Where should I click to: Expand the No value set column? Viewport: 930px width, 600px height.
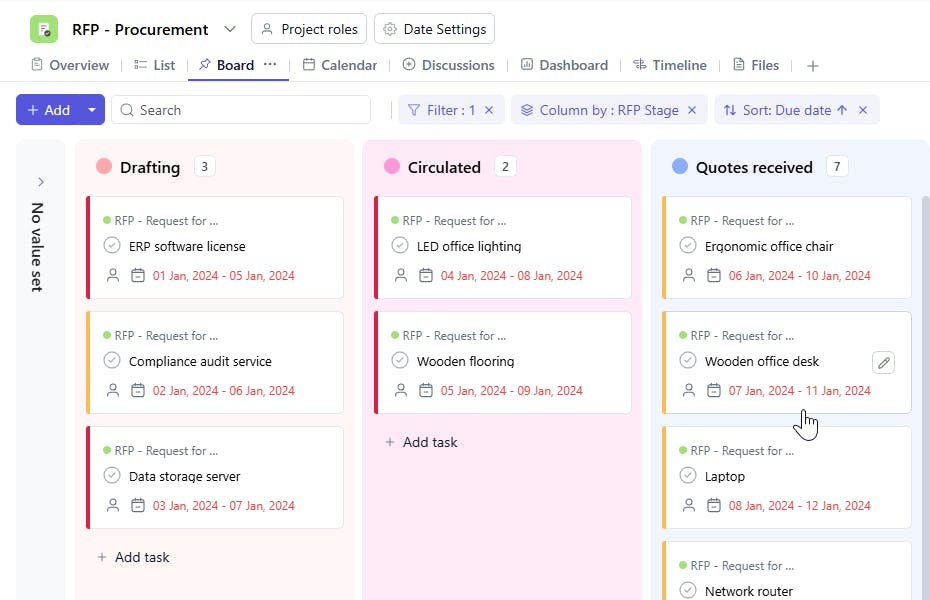(x=41, y=182)
